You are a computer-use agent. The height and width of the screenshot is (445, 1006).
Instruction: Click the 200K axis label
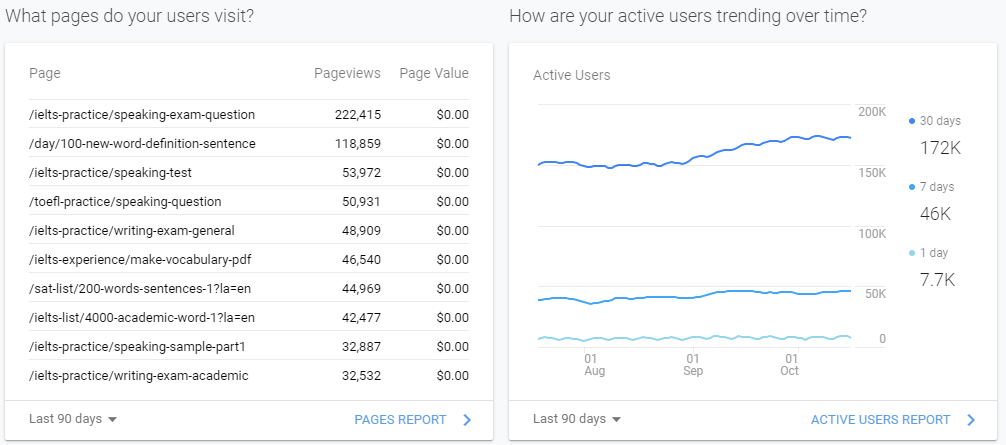pyautogui.click(x=872, y=112)
